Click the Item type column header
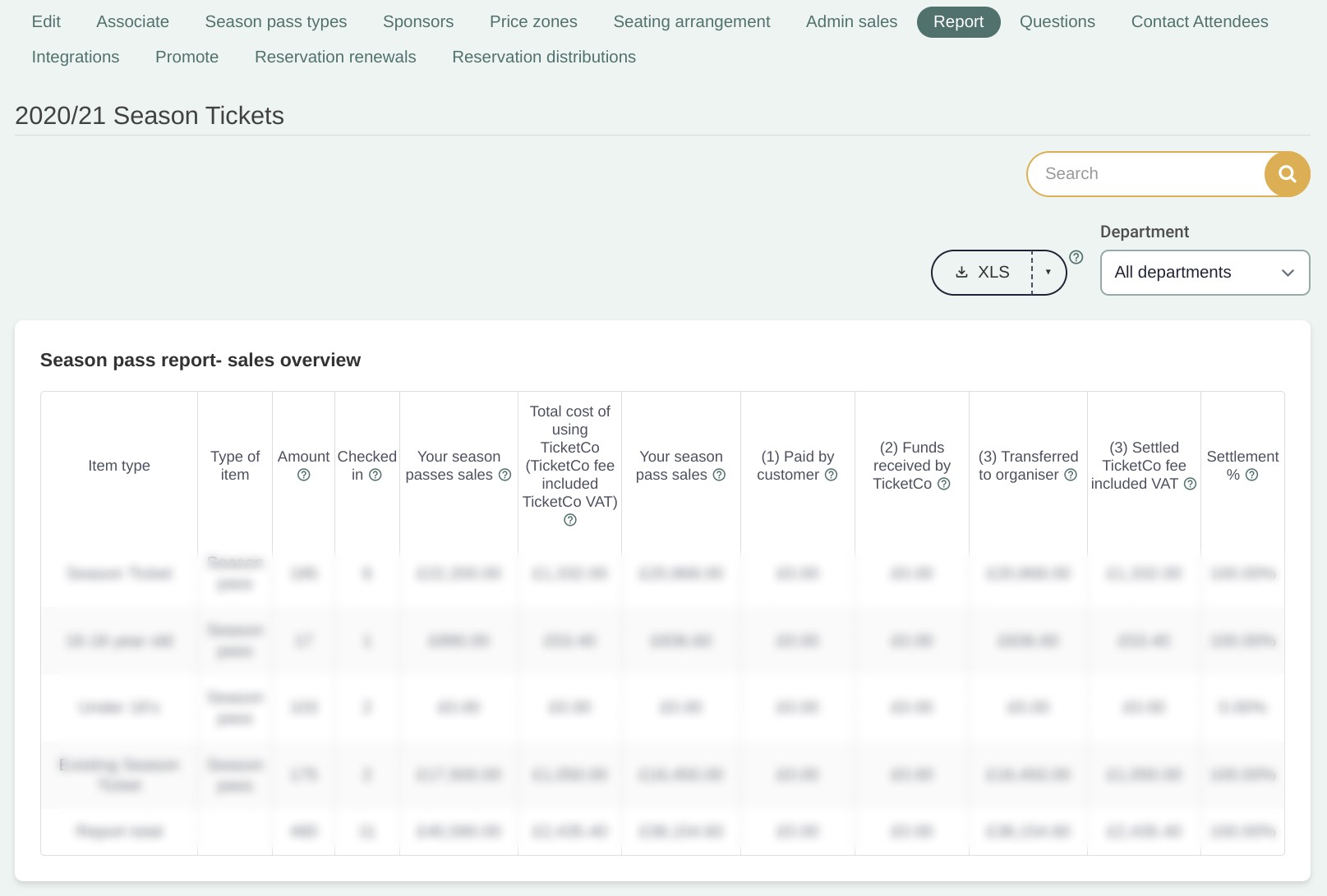The width and height of the screenshot is (1327, 896). (119, 466)
